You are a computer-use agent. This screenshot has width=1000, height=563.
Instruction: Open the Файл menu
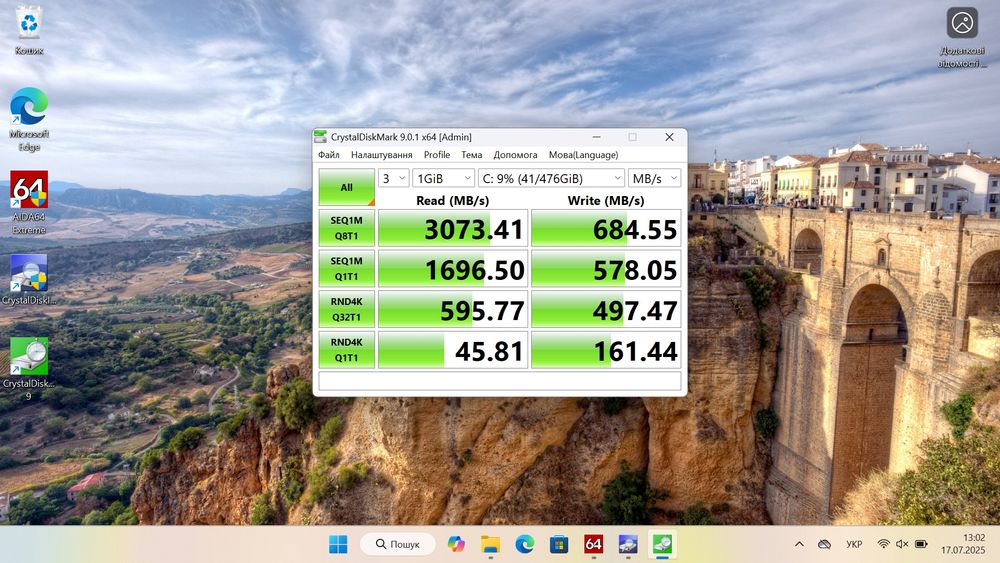tap(328, 154)
